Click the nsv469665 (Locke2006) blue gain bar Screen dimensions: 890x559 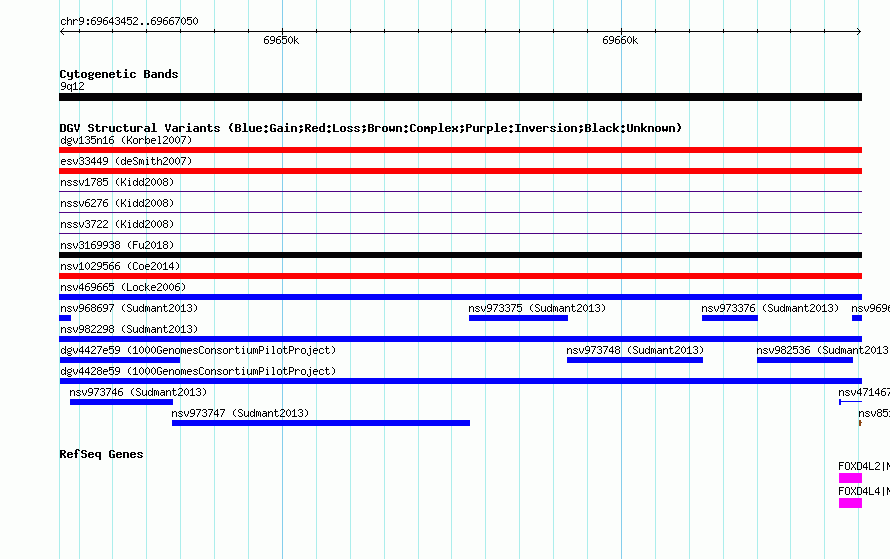point(460,297)
